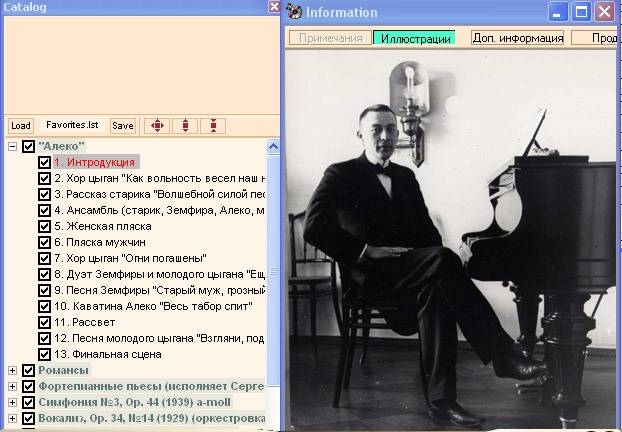Toggle checkbox for 10. Каватина Алеко
Viewport: 622px width, 432px height.
[44, 306]
